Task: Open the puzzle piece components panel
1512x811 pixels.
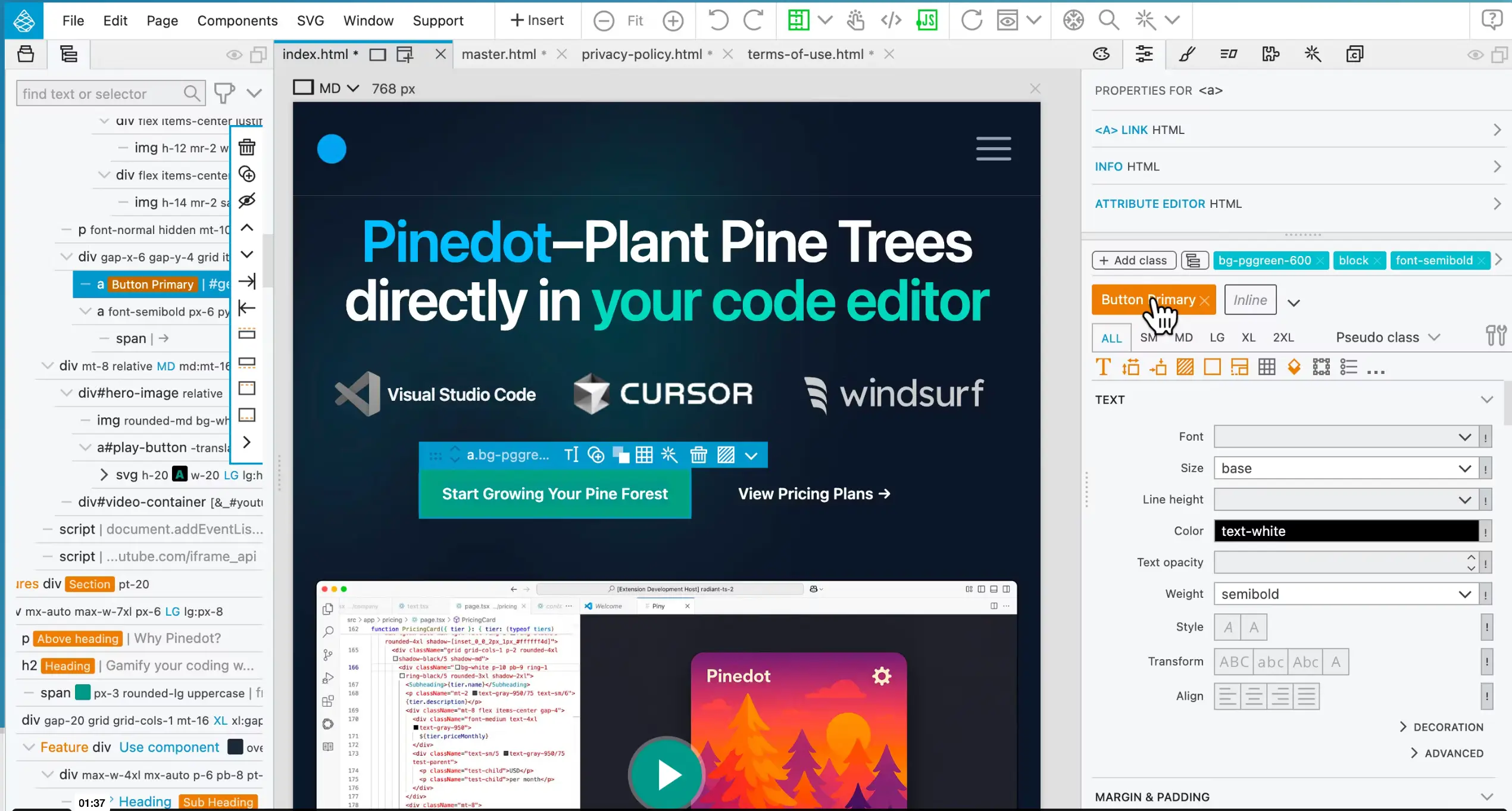Action: [x=1270, y=54]
